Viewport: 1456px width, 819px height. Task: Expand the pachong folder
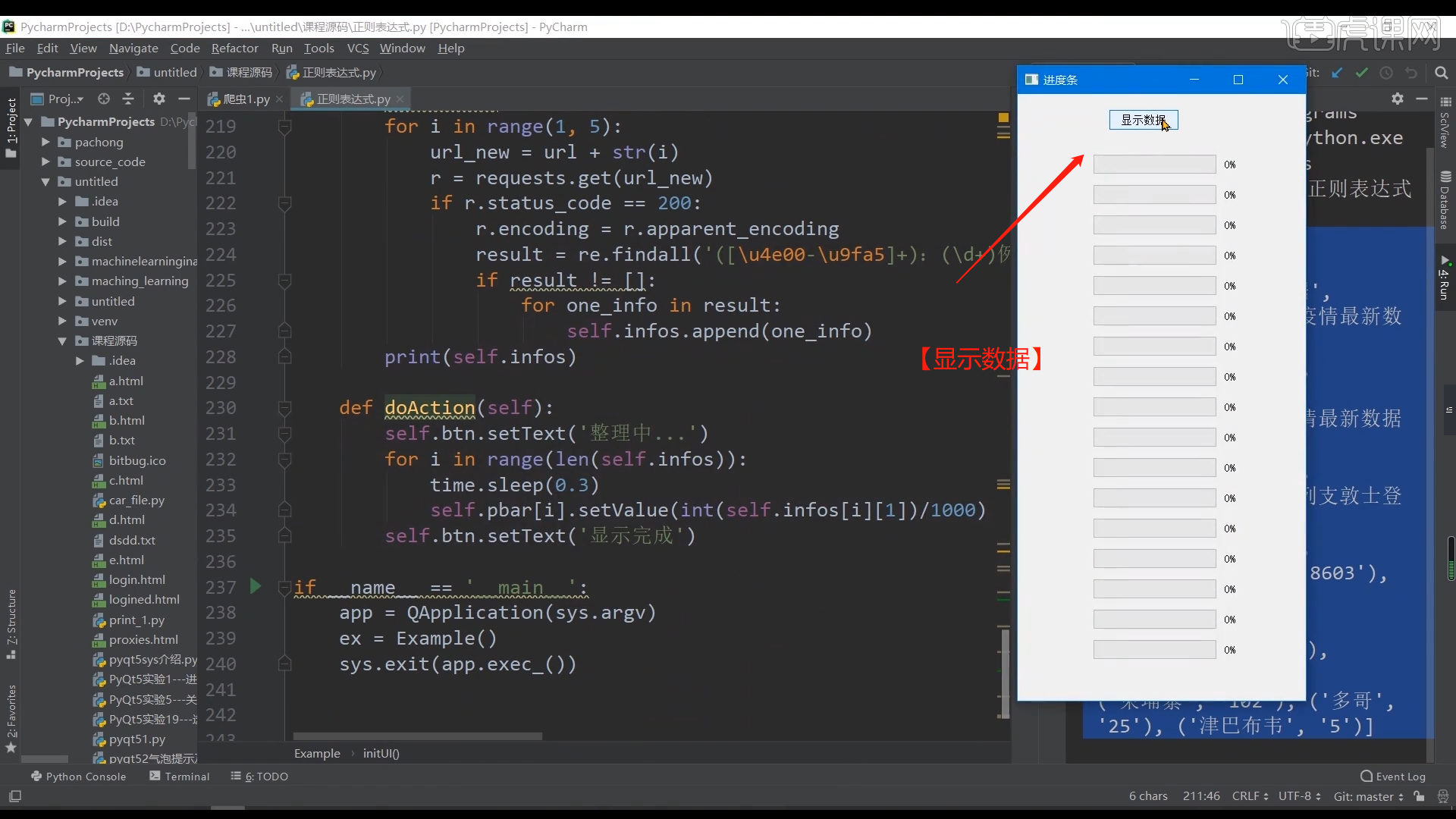point(45,142)
